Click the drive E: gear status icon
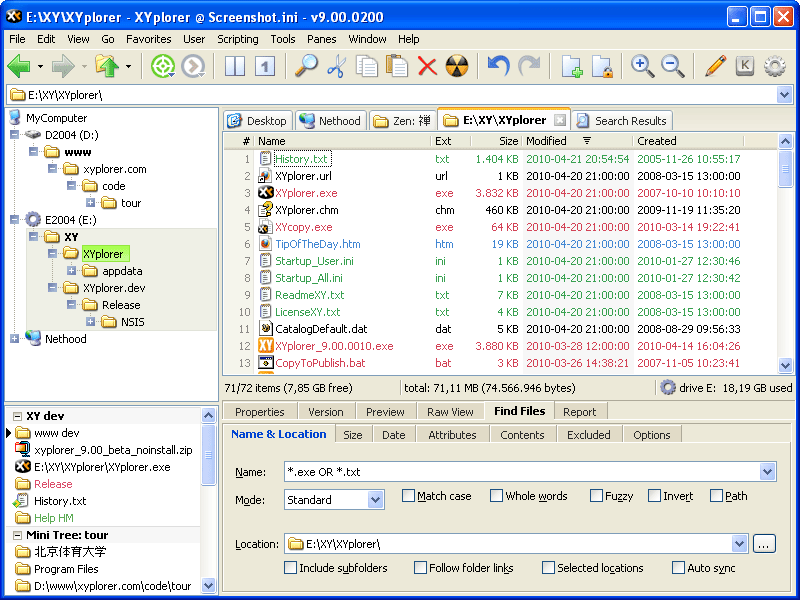Screen dimensions: 800x600 pos(668,388)
